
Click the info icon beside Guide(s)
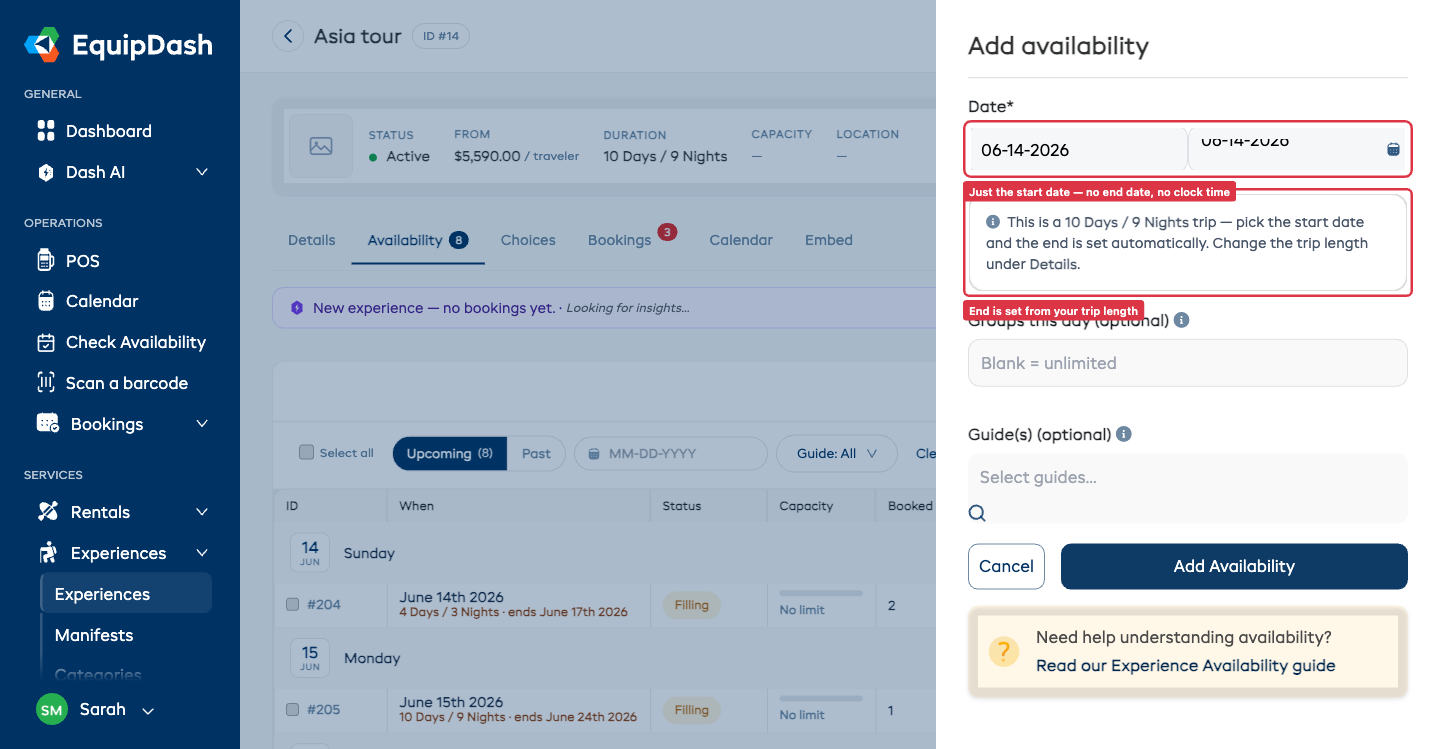pyautogui.click(x=1124, y=435)
